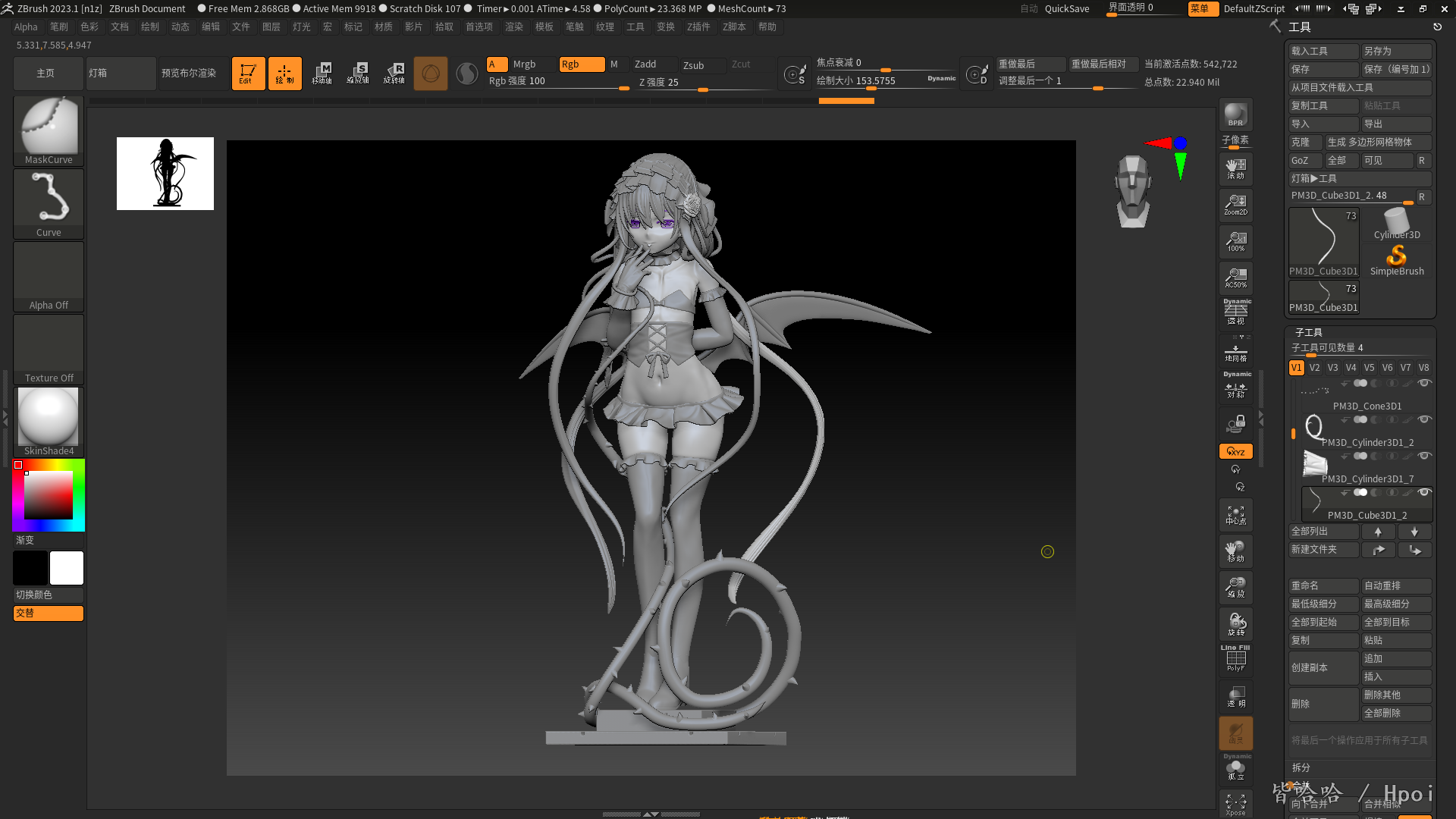Click the Load Tool (载入工具) button
Viewport: 1456px width, 819px height.
pyautogui.click(x=1324, y=51)
